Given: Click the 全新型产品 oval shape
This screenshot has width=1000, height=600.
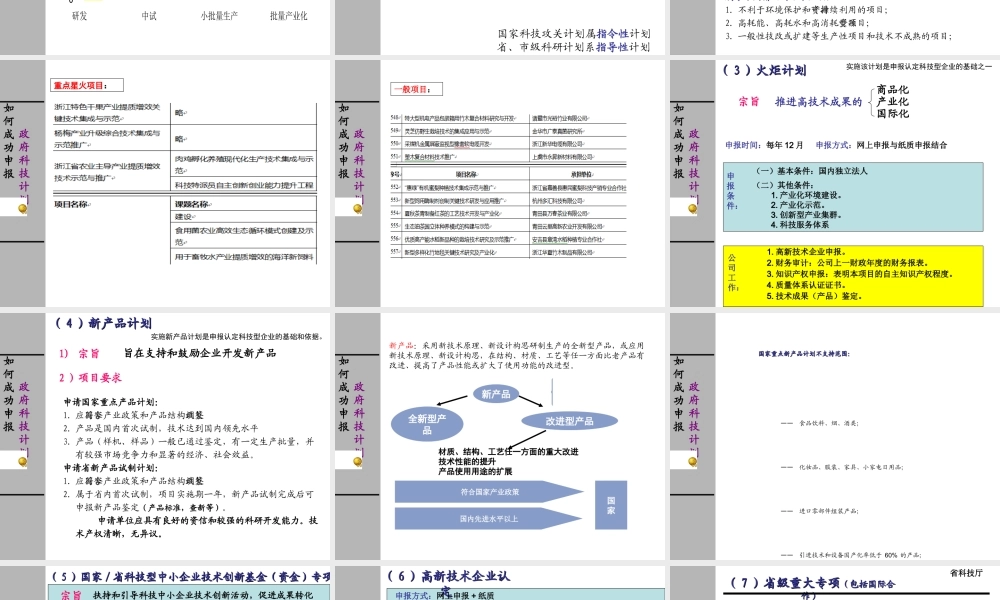Looking at the screenshot, I should 427,424.
